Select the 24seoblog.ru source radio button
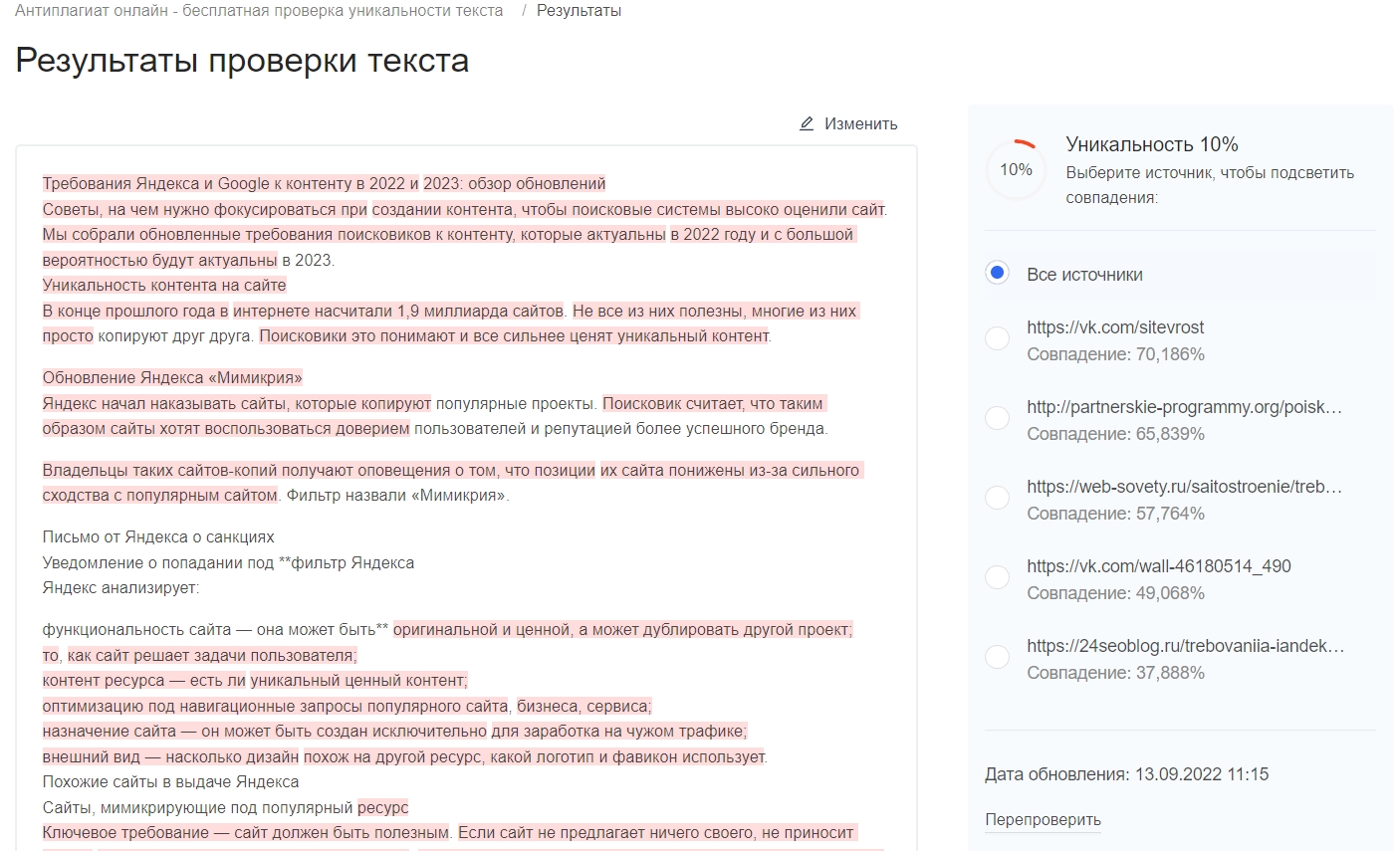The height and width of the screenshot is (851, 1400). click(997, 656)
